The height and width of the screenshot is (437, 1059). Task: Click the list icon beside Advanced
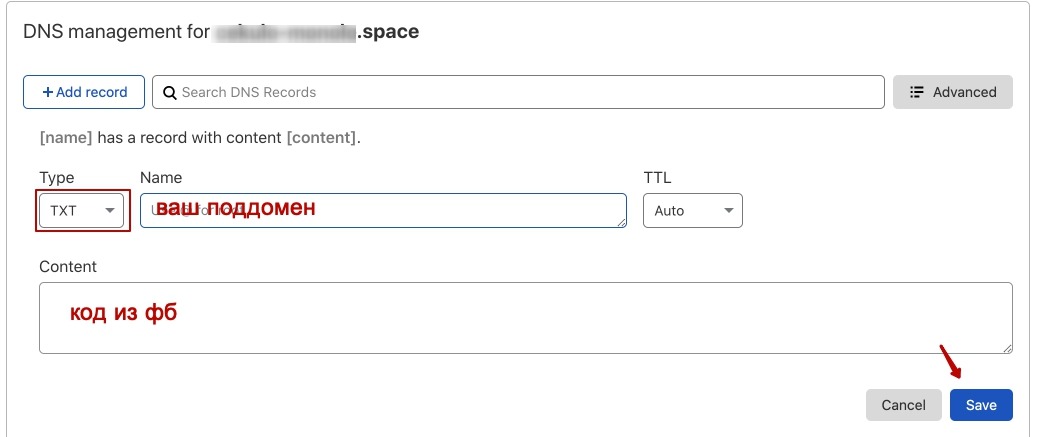pos(916,92)
